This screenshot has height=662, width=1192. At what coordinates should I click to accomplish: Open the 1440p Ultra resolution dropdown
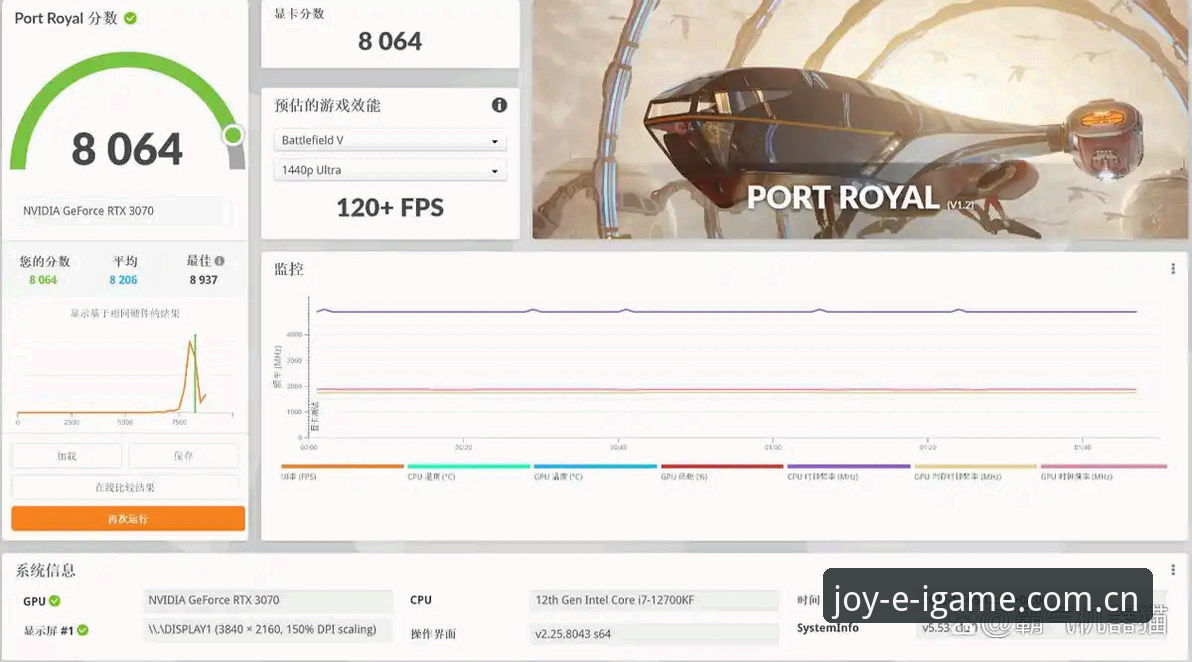coord(389,170)
